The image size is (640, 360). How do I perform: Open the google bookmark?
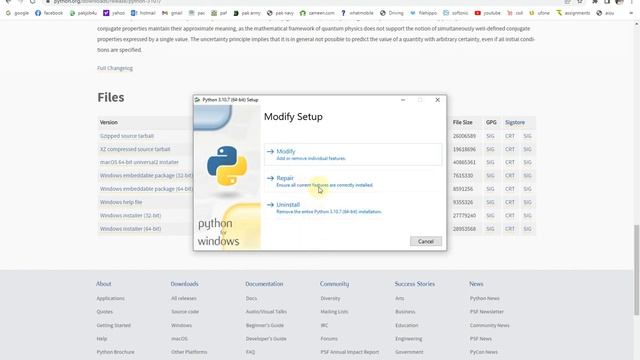point(17,13)
